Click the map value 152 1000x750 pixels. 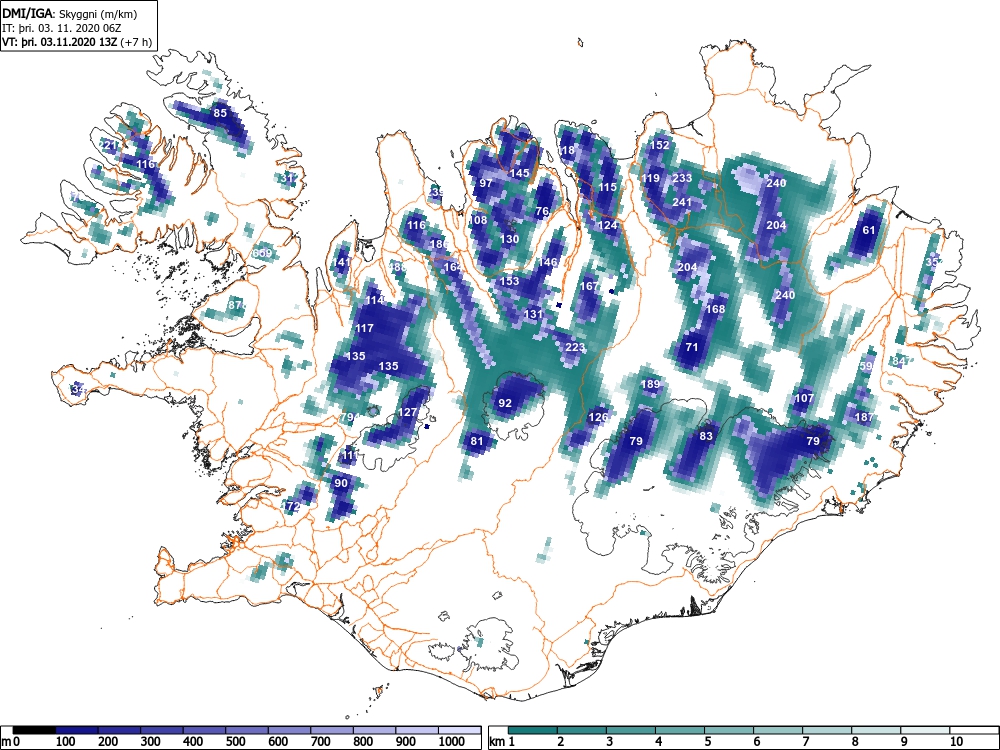tap(659, 145)
